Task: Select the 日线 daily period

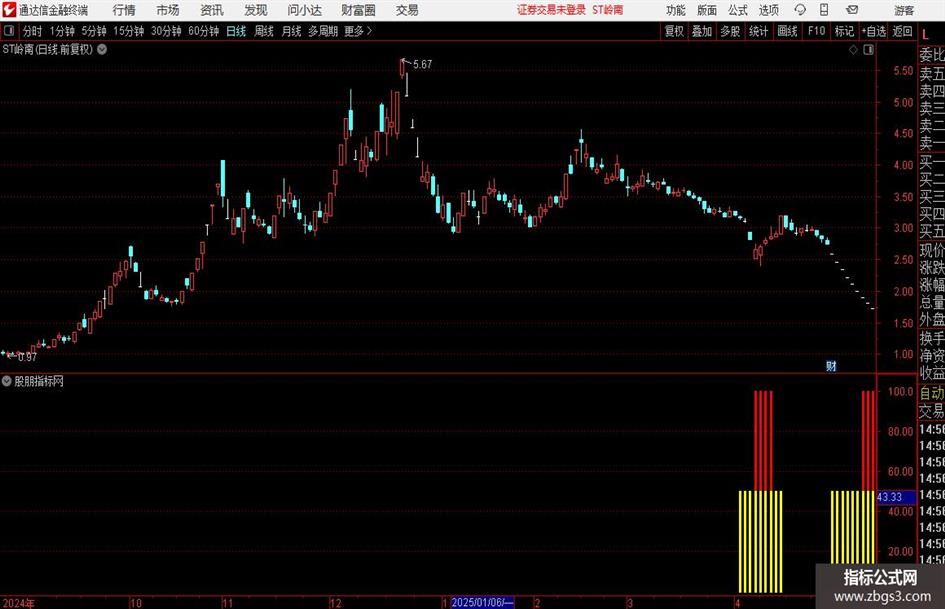Action: (236, 31)
